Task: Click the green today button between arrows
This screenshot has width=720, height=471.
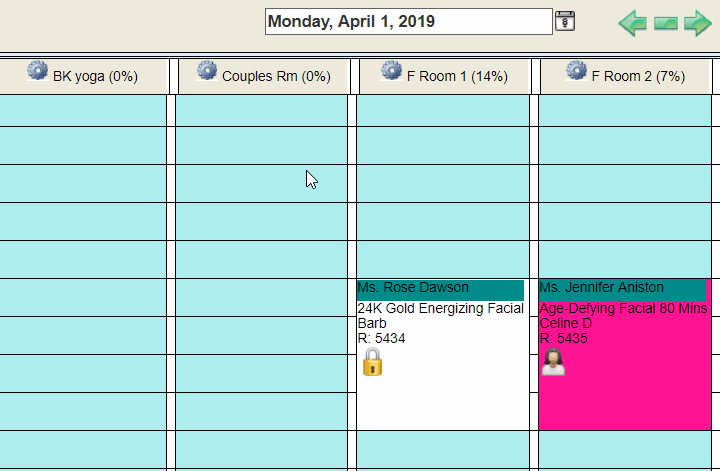Action: click(666, 23)
